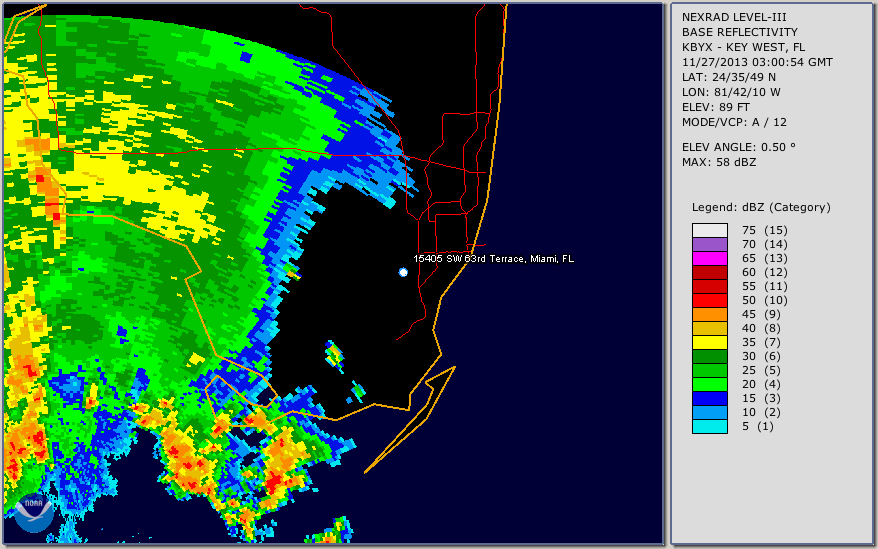Viewport: 878px width, 549px height.
Task: Click the 'LAT: 24/35/49 N' text
Action: [x=729, y=77]
